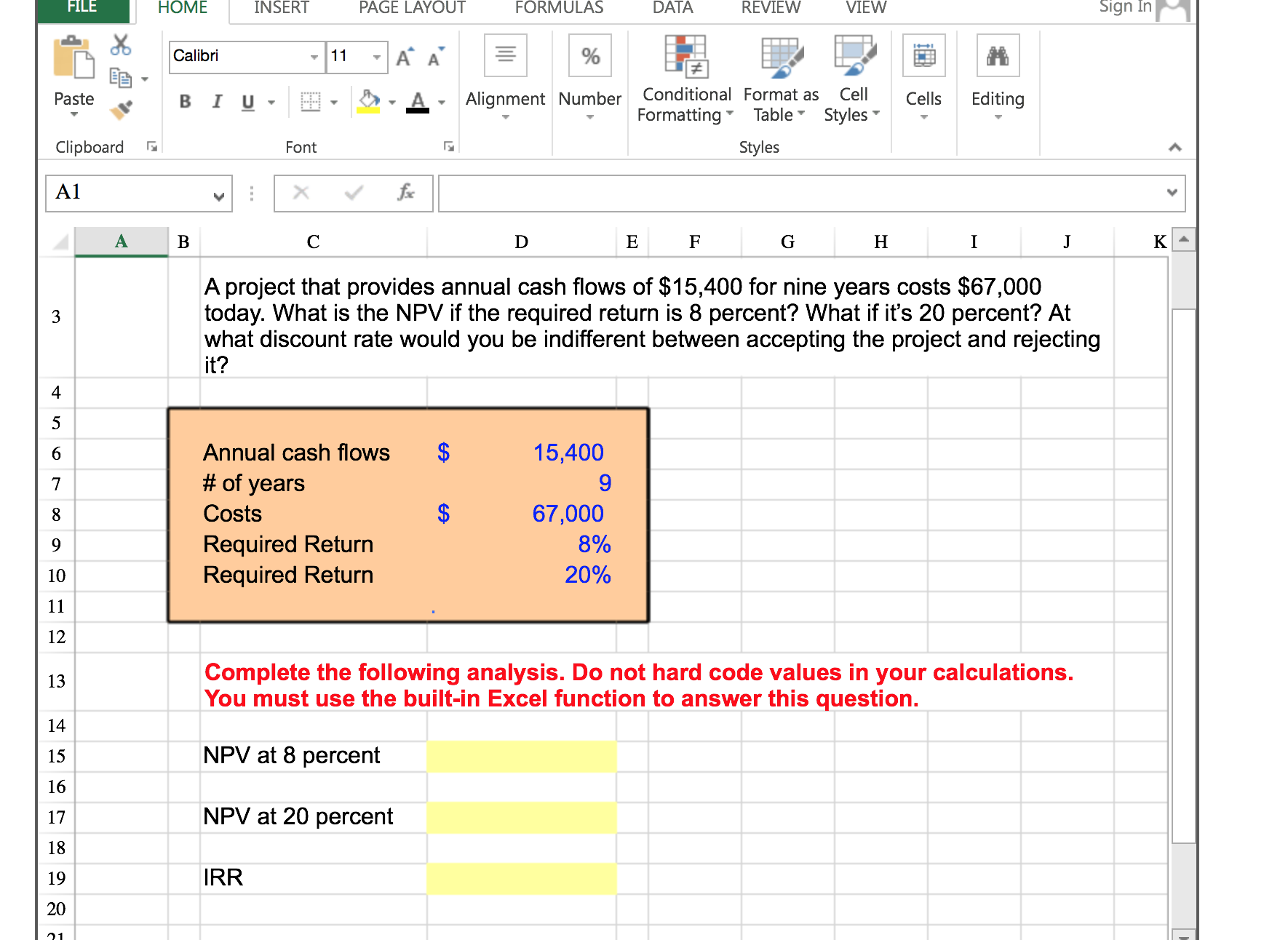Click the Insert Function fx icon
The image size is (1288, 940).
[x=405, y=193]
